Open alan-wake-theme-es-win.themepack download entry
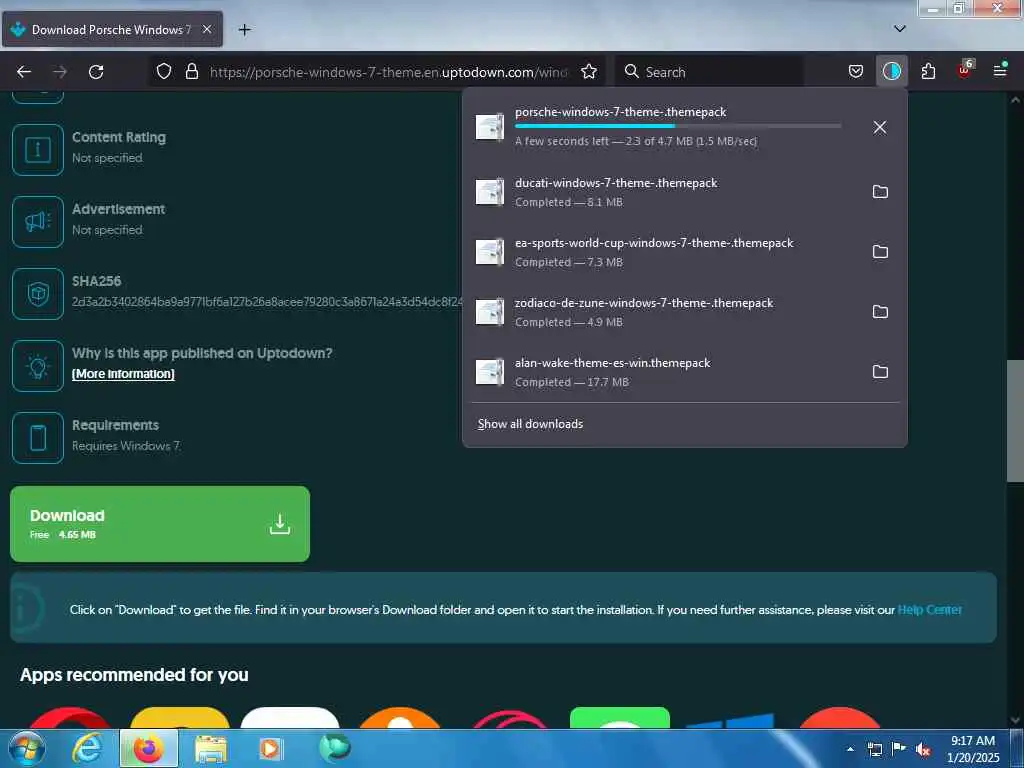This screenshot has height=768, width=1024. [x=663, y=372]
